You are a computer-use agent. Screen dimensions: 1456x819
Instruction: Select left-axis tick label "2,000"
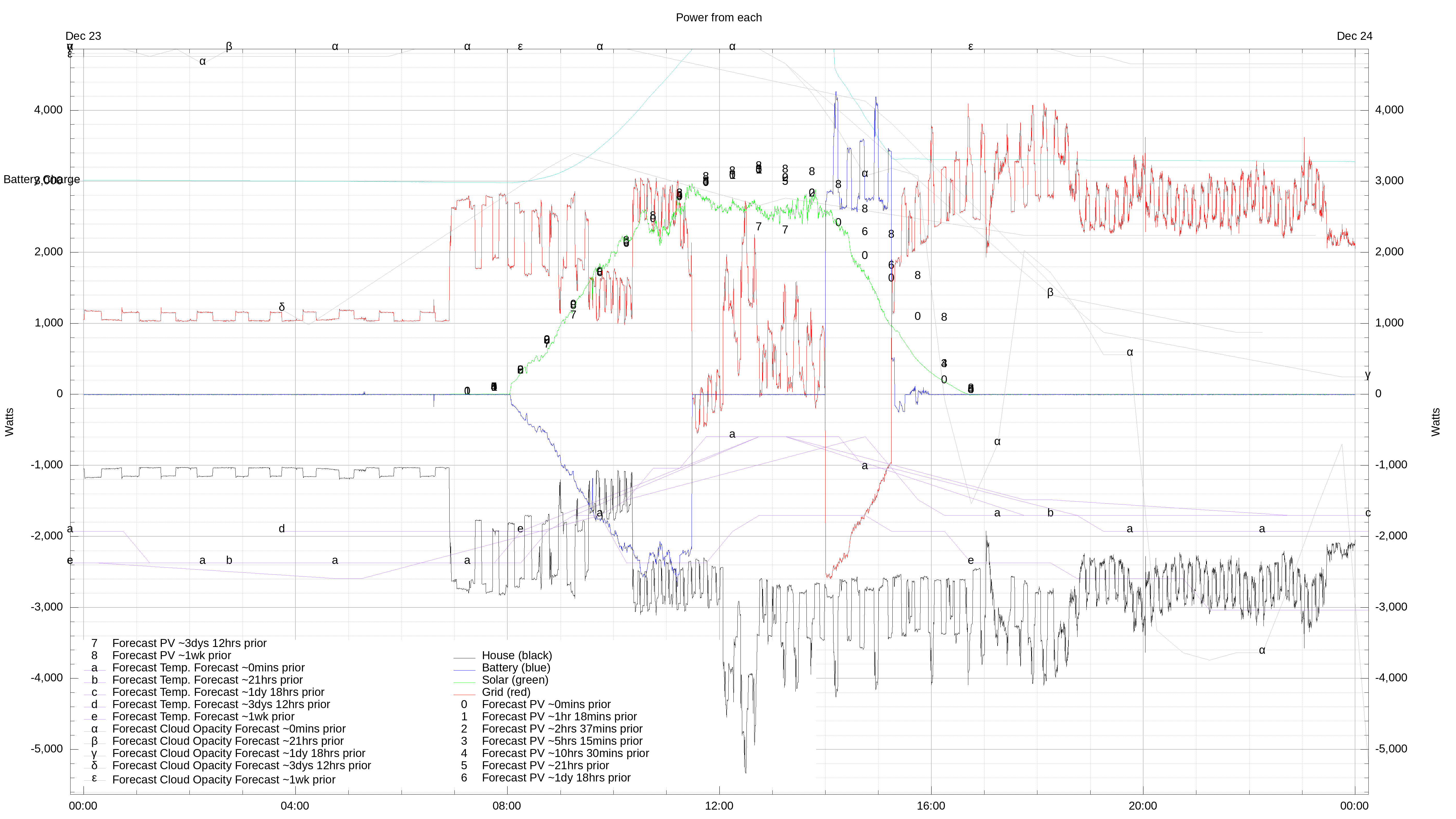tap(49, 251)
